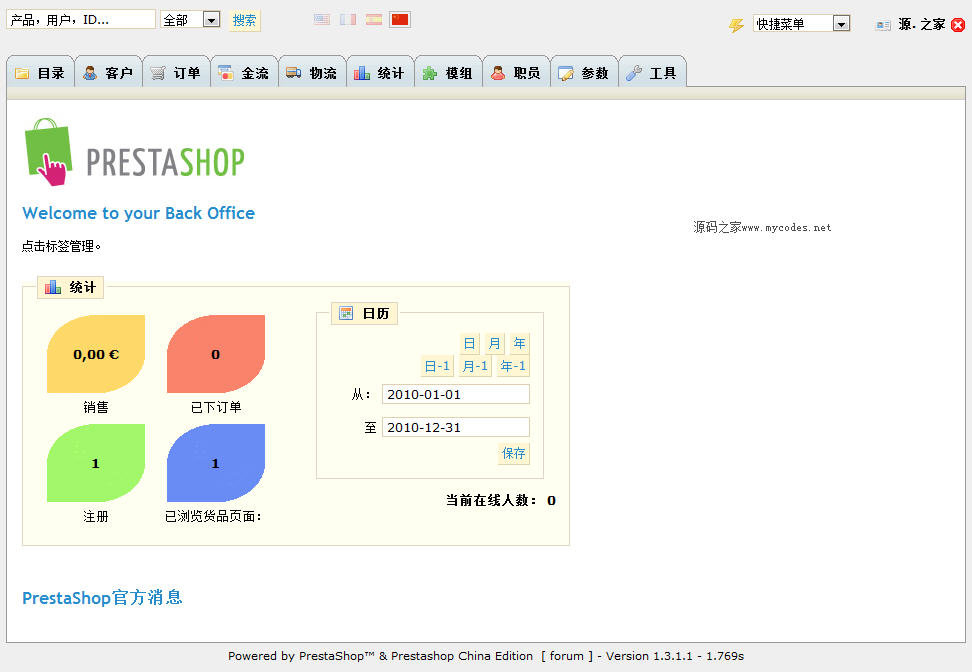Click the 搜索 search button
Viewport: 972px width, 672px height.
point(244,20)
